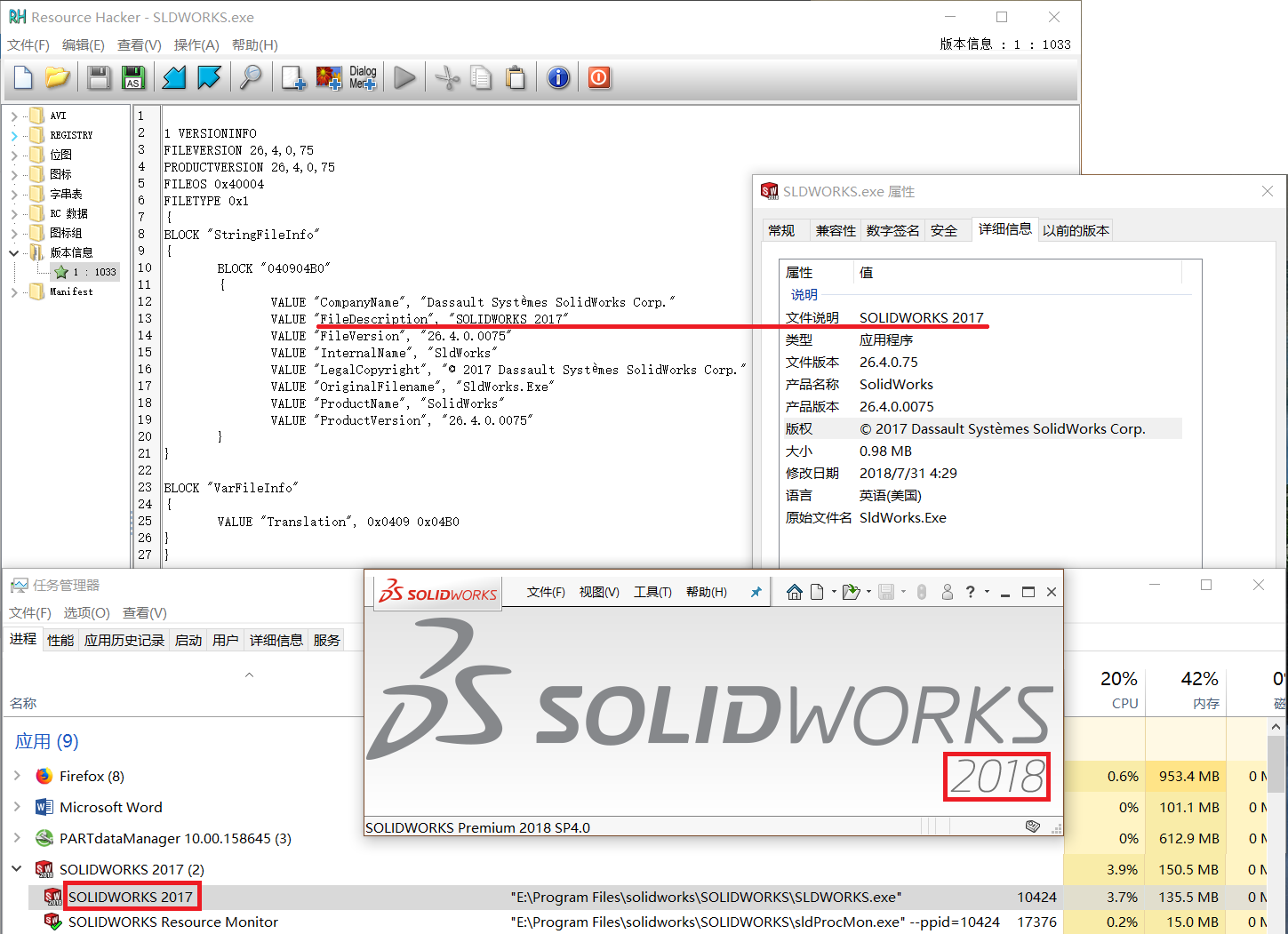
Task: Click the gray Save floppy icon
Action: [x=99, y=78]
